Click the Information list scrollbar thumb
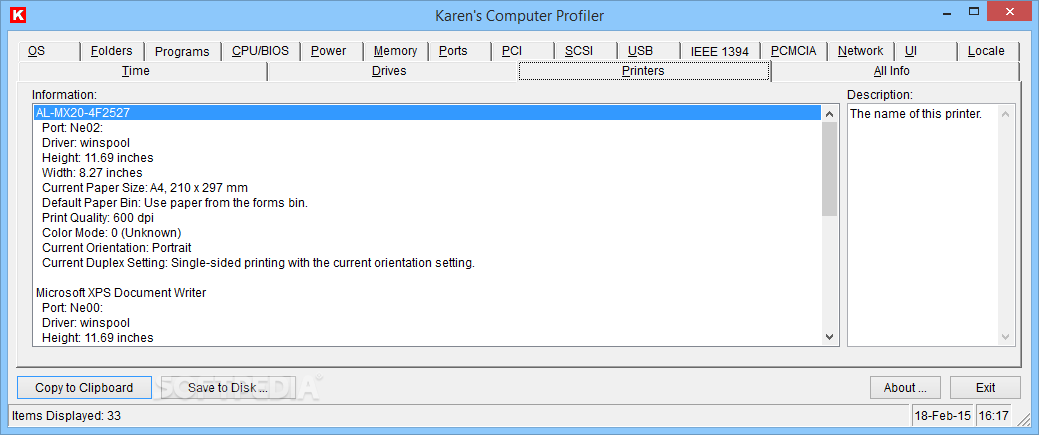 830,169
